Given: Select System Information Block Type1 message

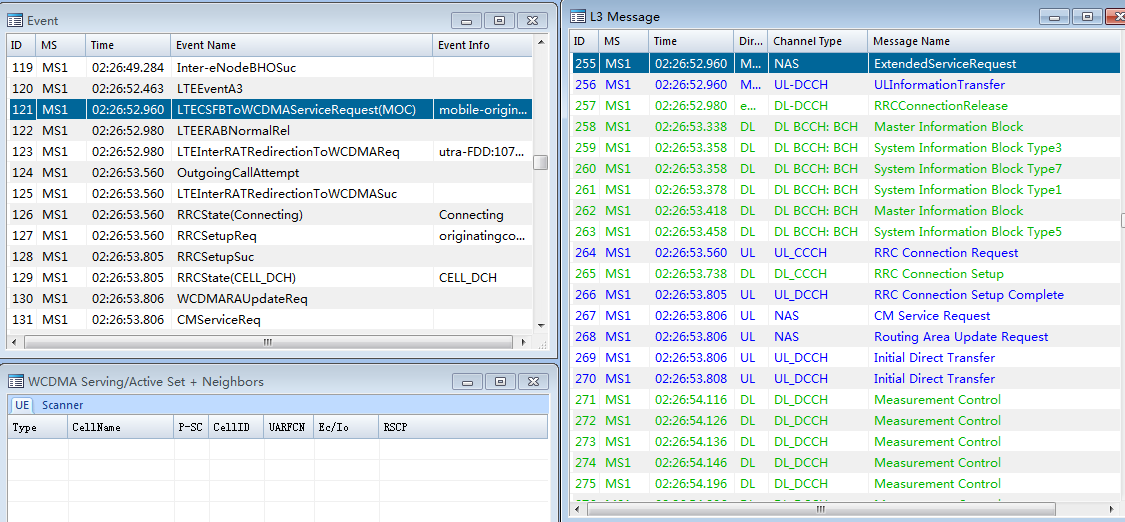Looking at the screenshot, I should coord(844,189).
